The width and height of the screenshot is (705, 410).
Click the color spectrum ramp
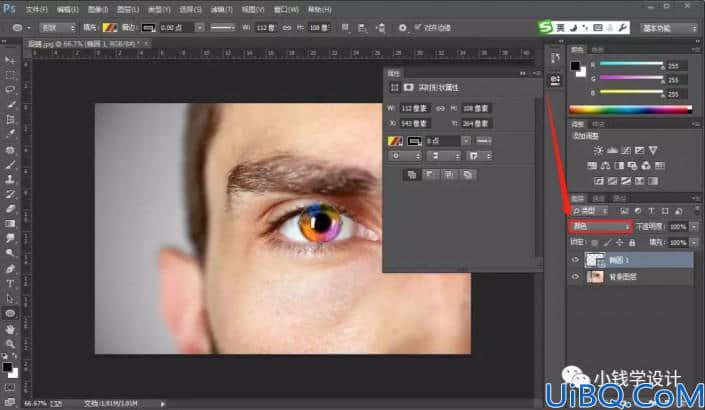(630, 109)
